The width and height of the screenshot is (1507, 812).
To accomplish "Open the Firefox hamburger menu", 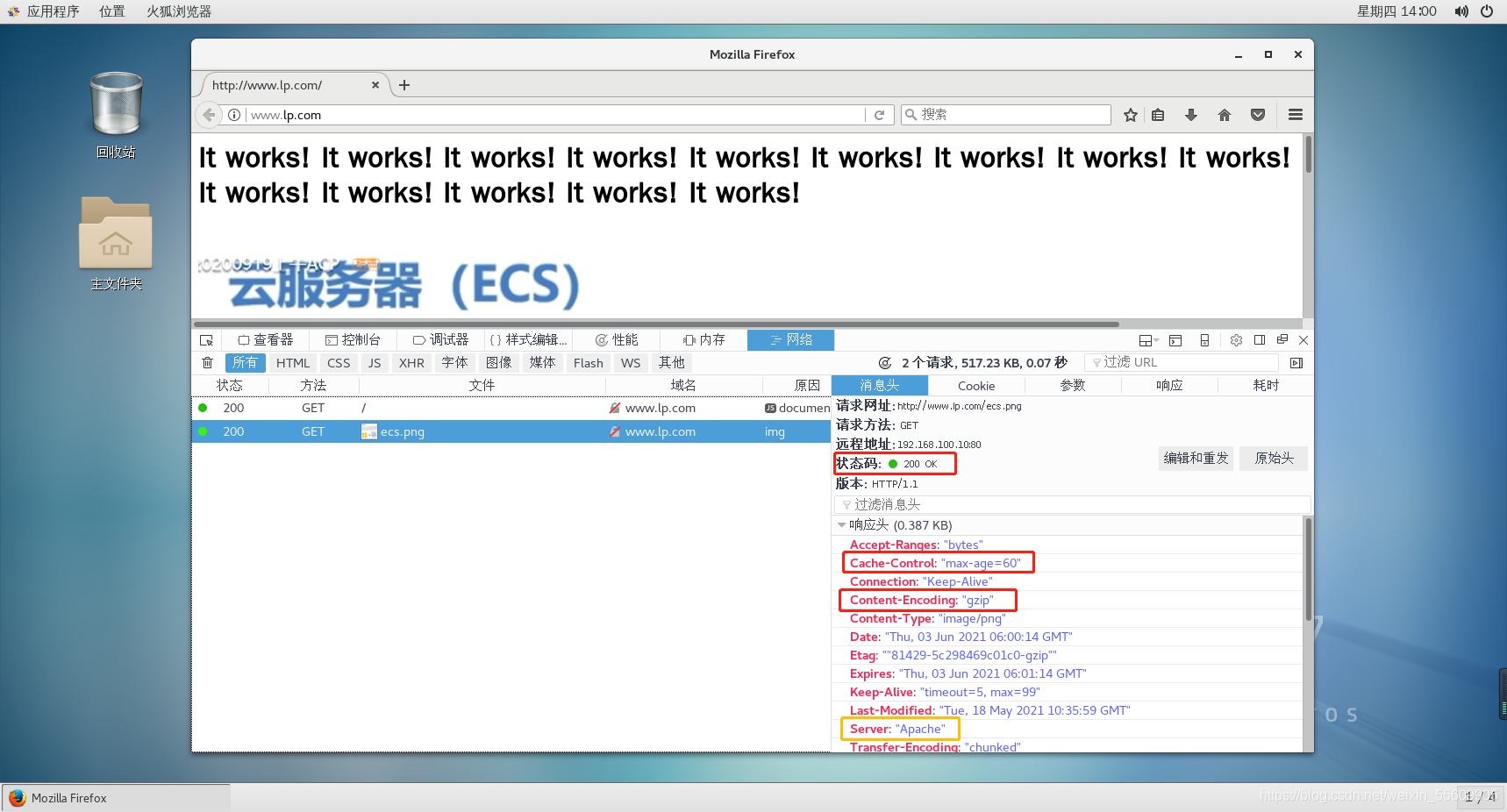I will (1296, 115).
